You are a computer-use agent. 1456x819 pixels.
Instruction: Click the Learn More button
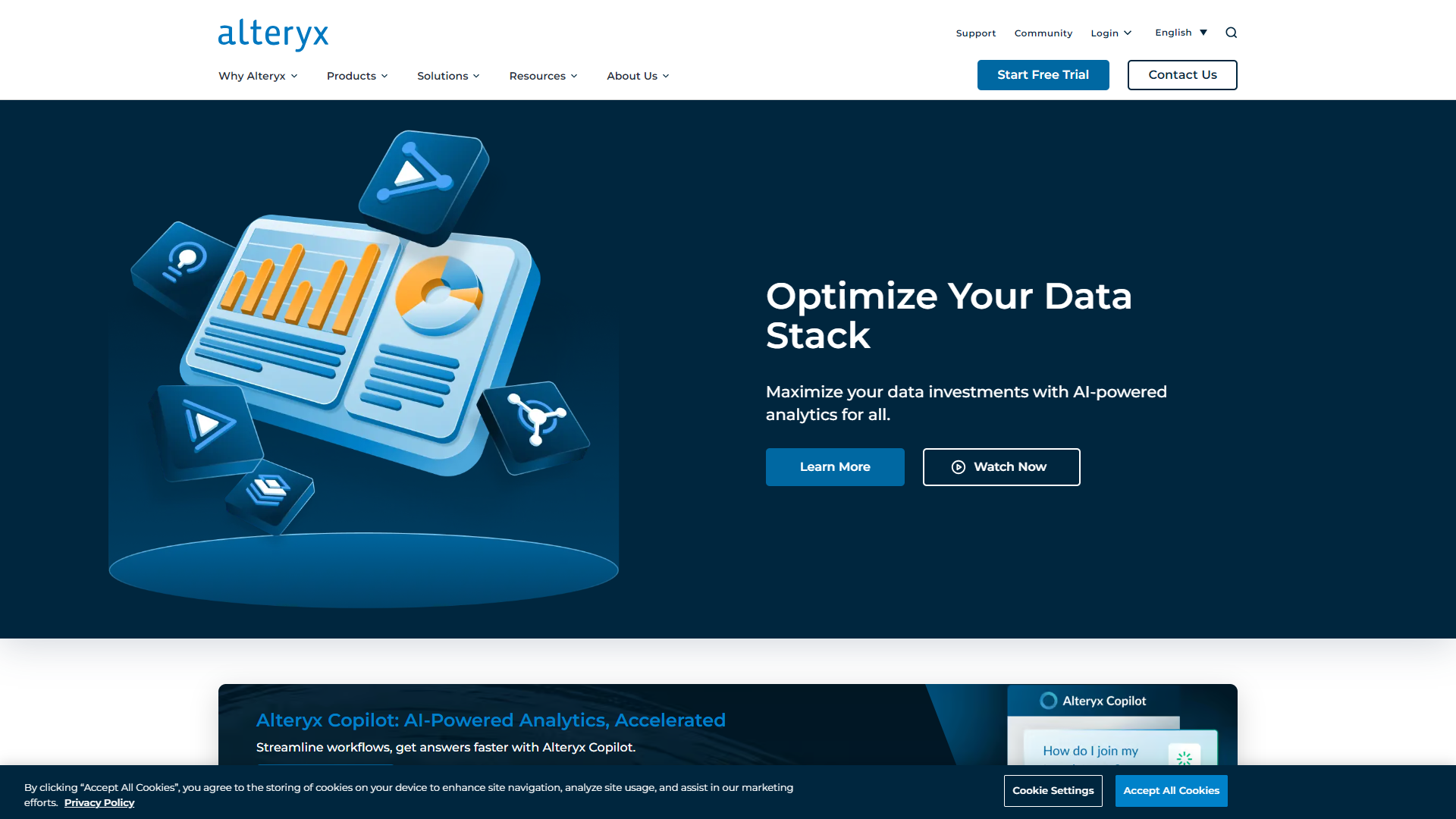pos(835,466)
